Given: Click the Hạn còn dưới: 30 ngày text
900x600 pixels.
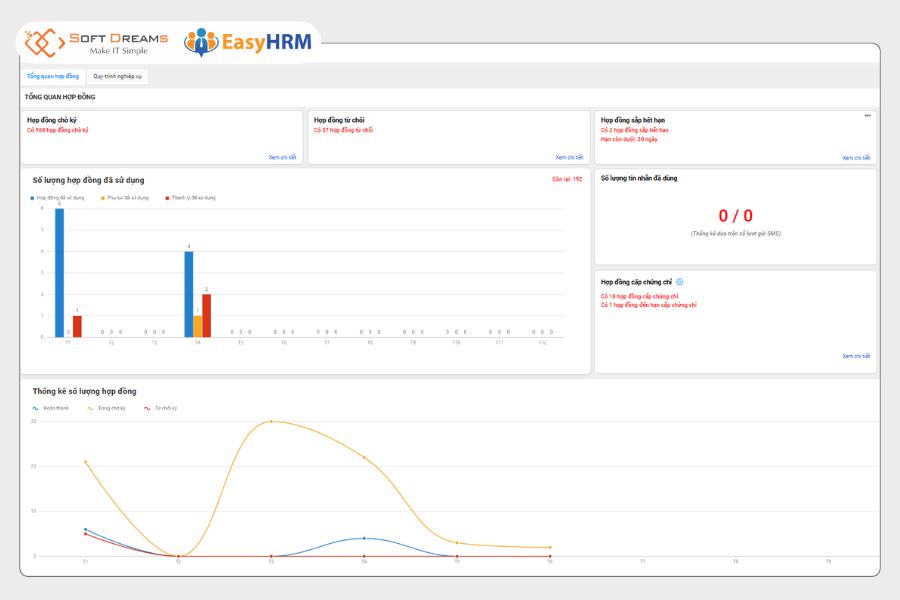Looking at the screenshot, I should [629, 140].
